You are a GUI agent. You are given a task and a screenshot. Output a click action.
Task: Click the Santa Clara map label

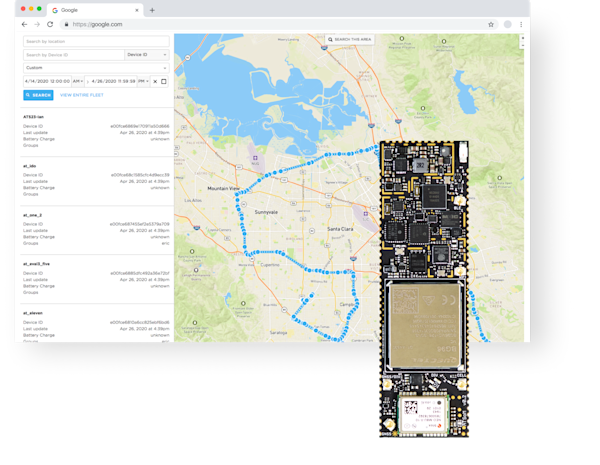(340, 229)
